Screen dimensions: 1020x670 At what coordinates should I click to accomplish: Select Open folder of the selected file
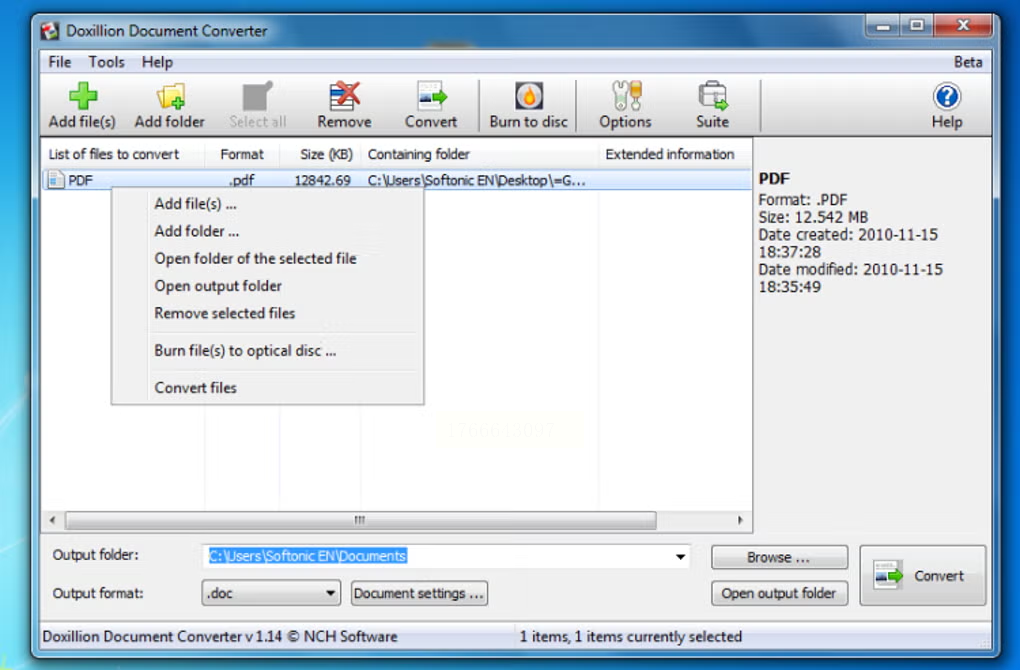255,258
